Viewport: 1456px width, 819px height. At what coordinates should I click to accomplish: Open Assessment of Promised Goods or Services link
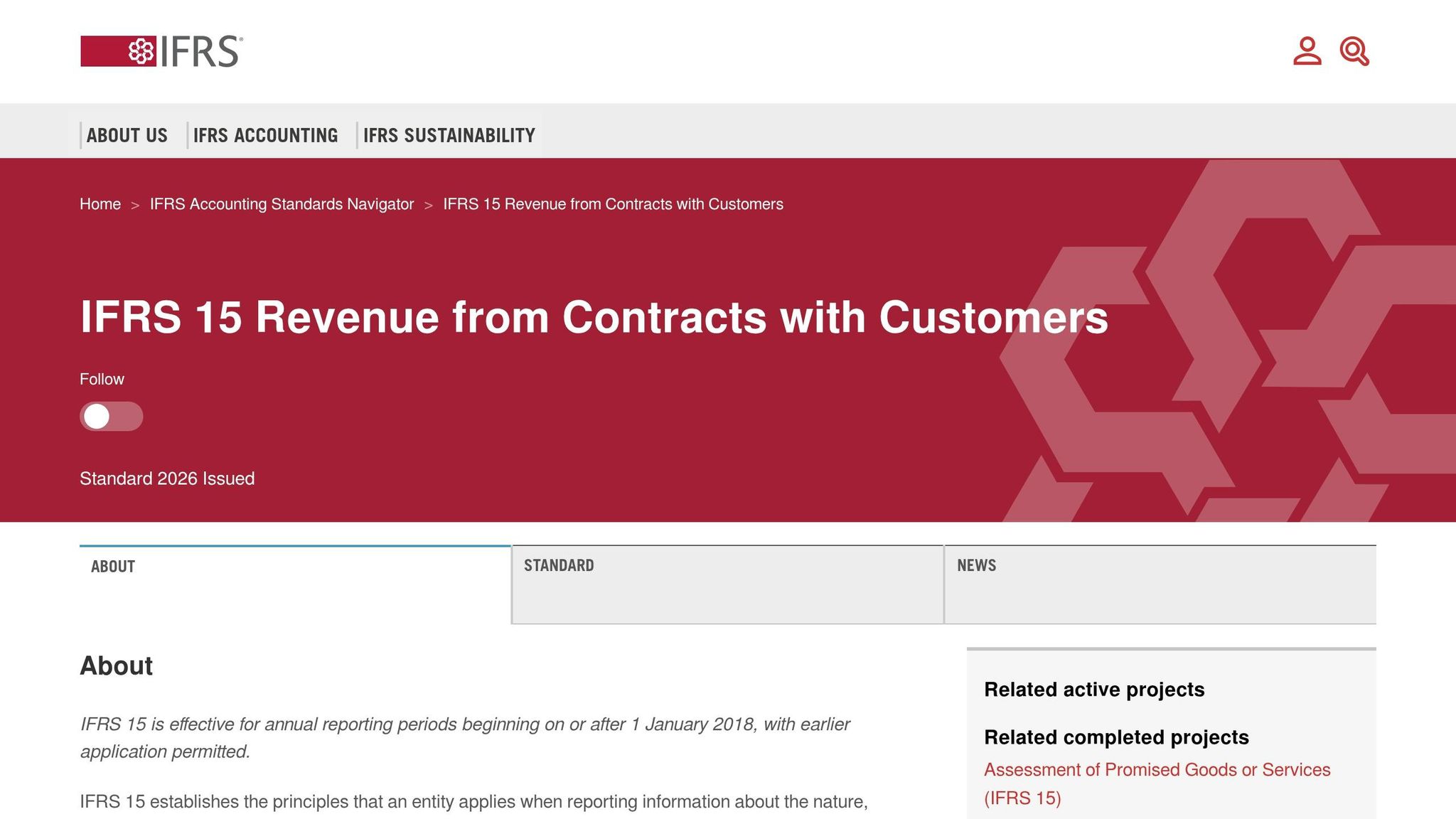1157,769
